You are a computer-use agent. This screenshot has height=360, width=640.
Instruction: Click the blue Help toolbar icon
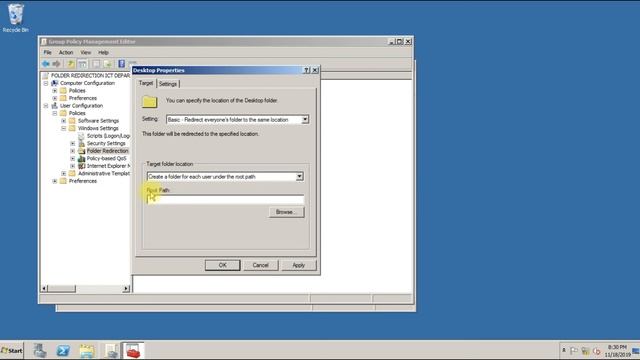122,64
